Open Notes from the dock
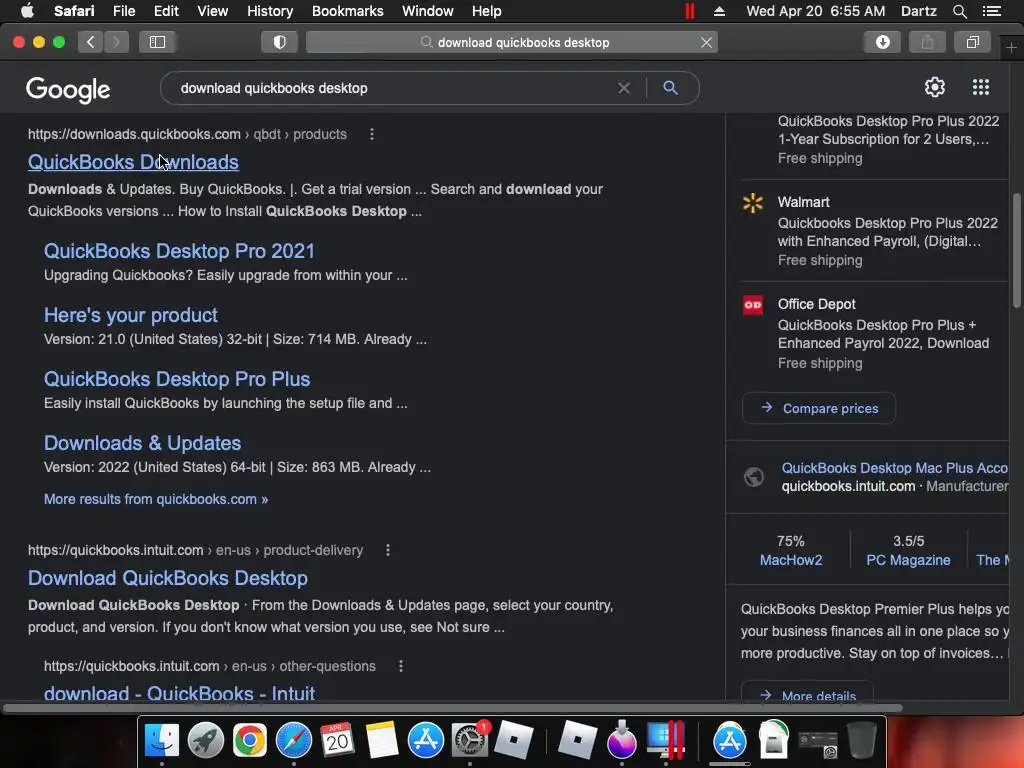Screen dimensions: 1024x768 (382, 740)
